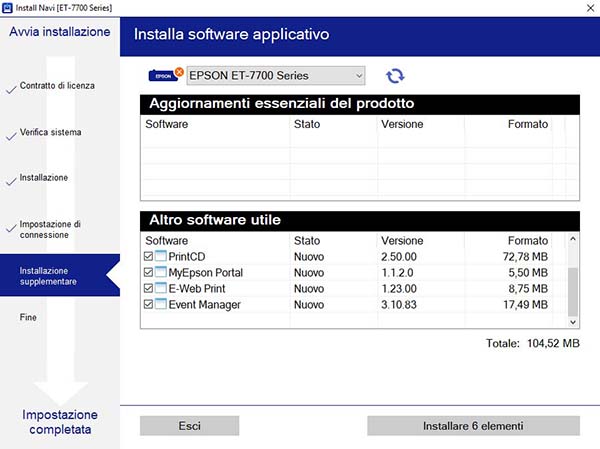This screenshot has width=600, height=449.
Task: Click the E-Web Print software icon
Action: (161, 289)
